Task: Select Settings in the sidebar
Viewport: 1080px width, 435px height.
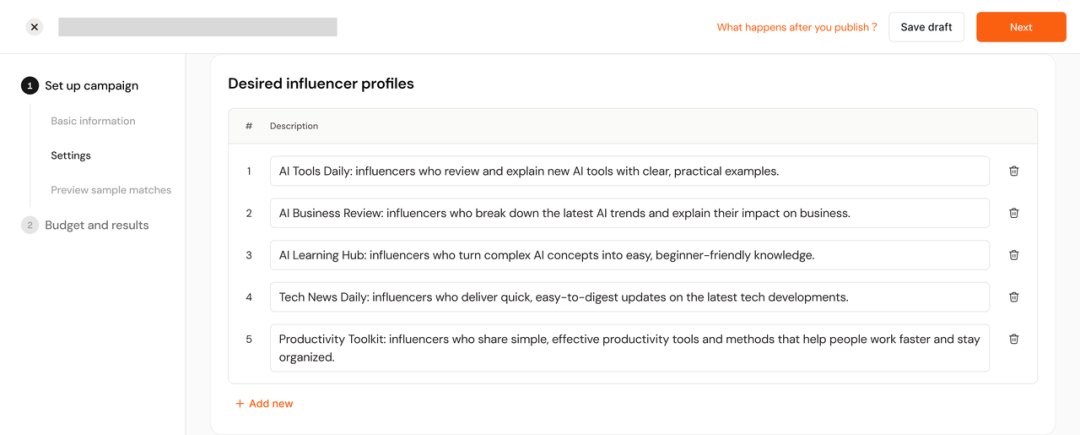Action: point(71,156)
